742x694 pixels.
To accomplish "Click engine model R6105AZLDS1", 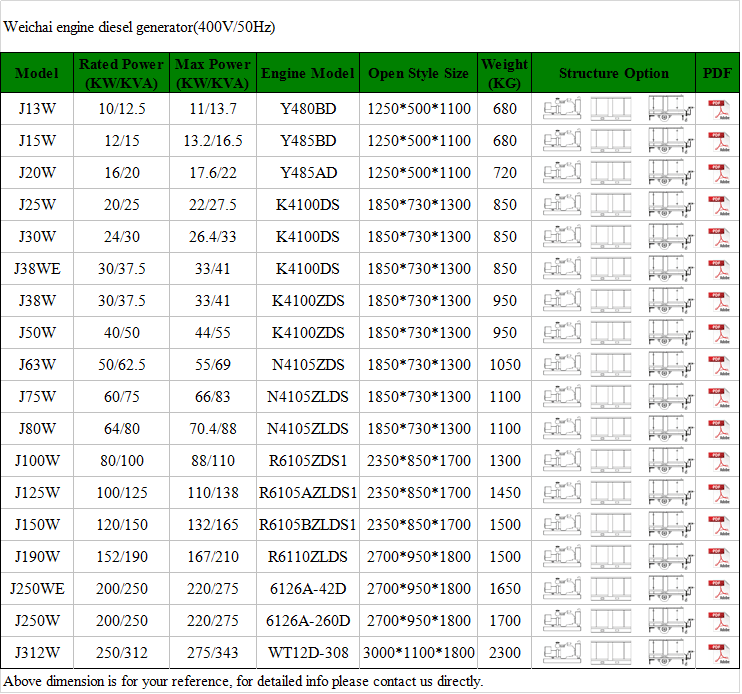I will point(308,492).
